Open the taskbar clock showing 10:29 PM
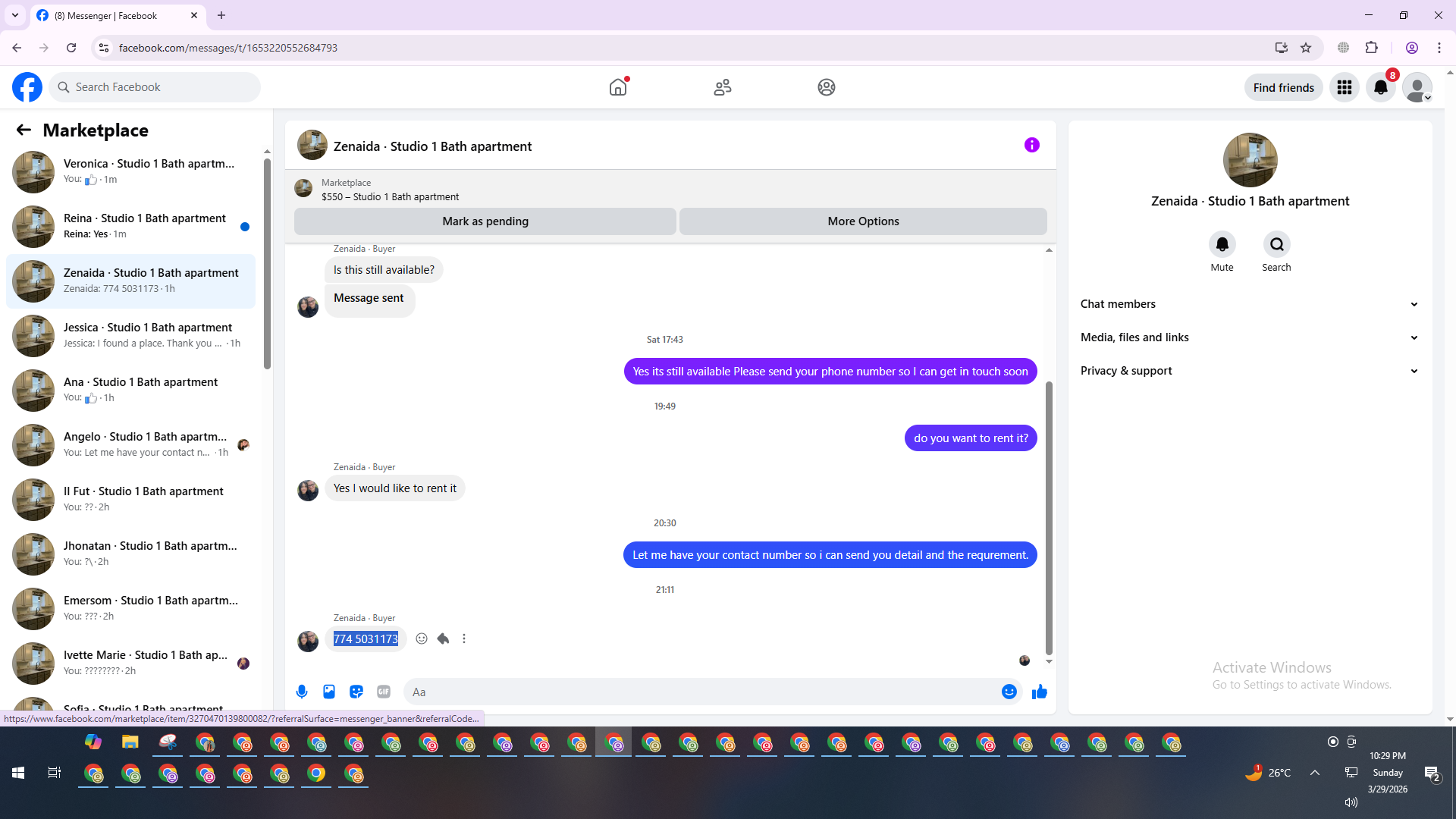1456x819 pixels. (1388, 772)
